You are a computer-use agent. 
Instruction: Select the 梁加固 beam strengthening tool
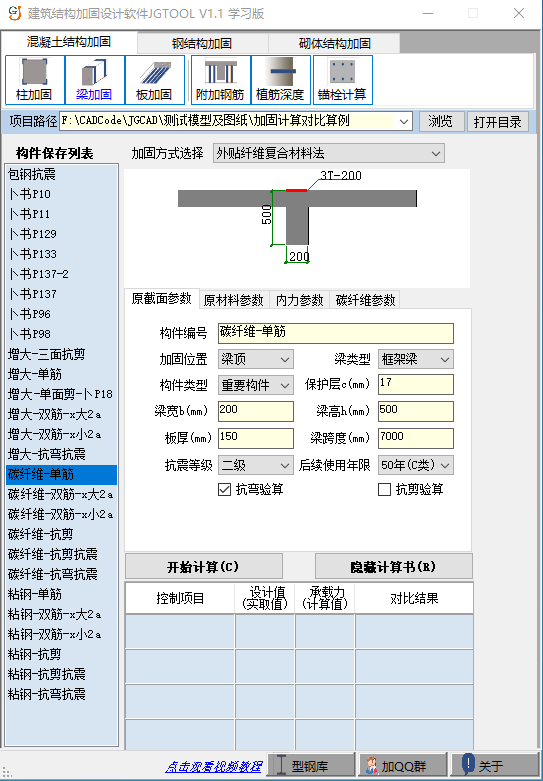[94, 80]
